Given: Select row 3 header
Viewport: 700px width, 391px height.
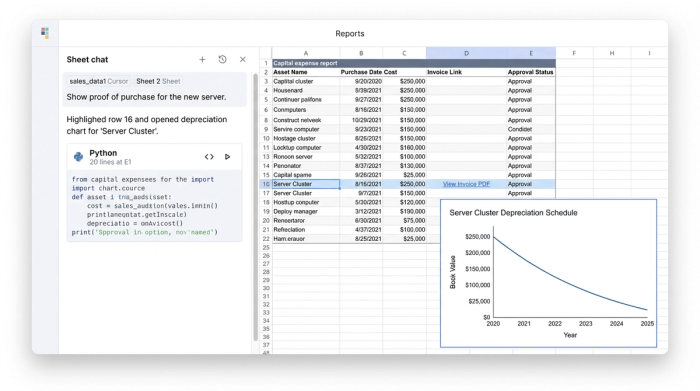Looking at the screenshot, I should click(266, 81).
